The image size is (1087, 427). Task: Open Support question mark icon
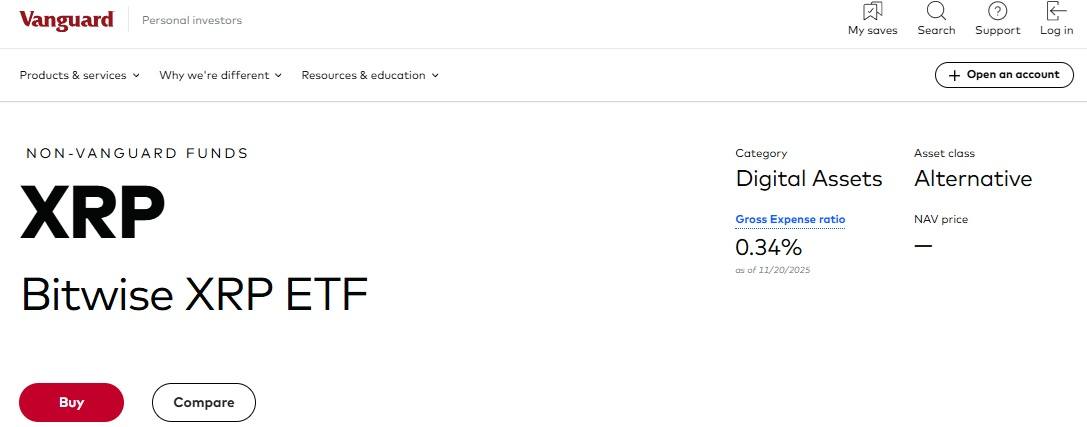997,12
